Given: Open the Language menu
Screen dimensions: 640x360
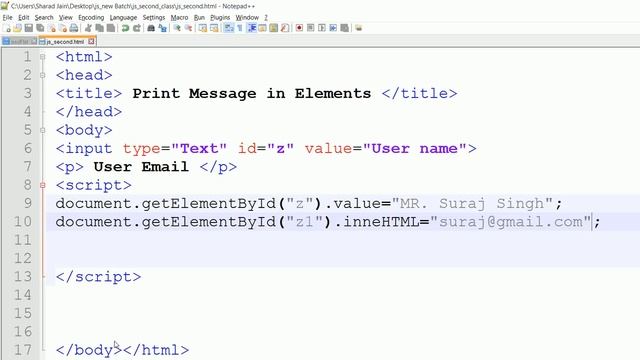Looking at the screenshot, I should pyautogui.click(x=123, y=18).
